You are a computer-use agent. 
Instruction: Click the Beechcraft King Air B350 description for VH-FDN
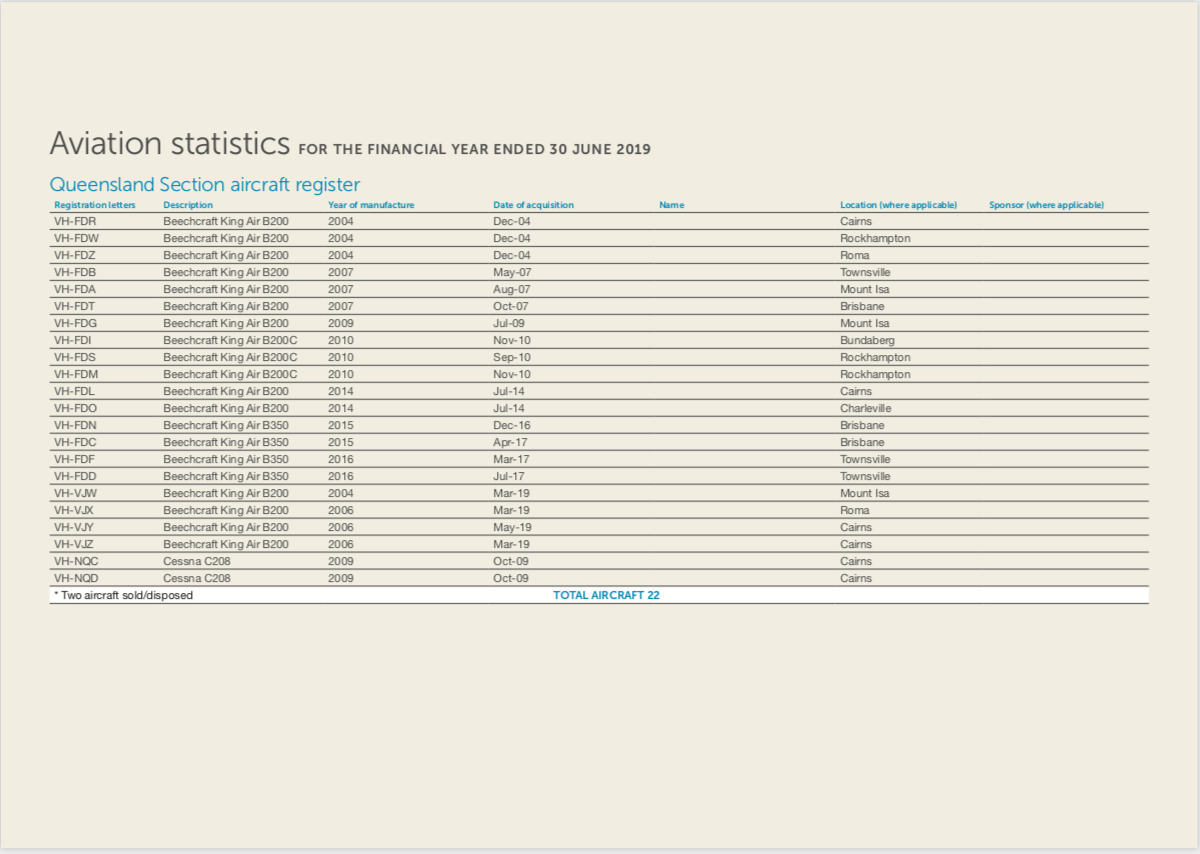(x=227, y=425)
